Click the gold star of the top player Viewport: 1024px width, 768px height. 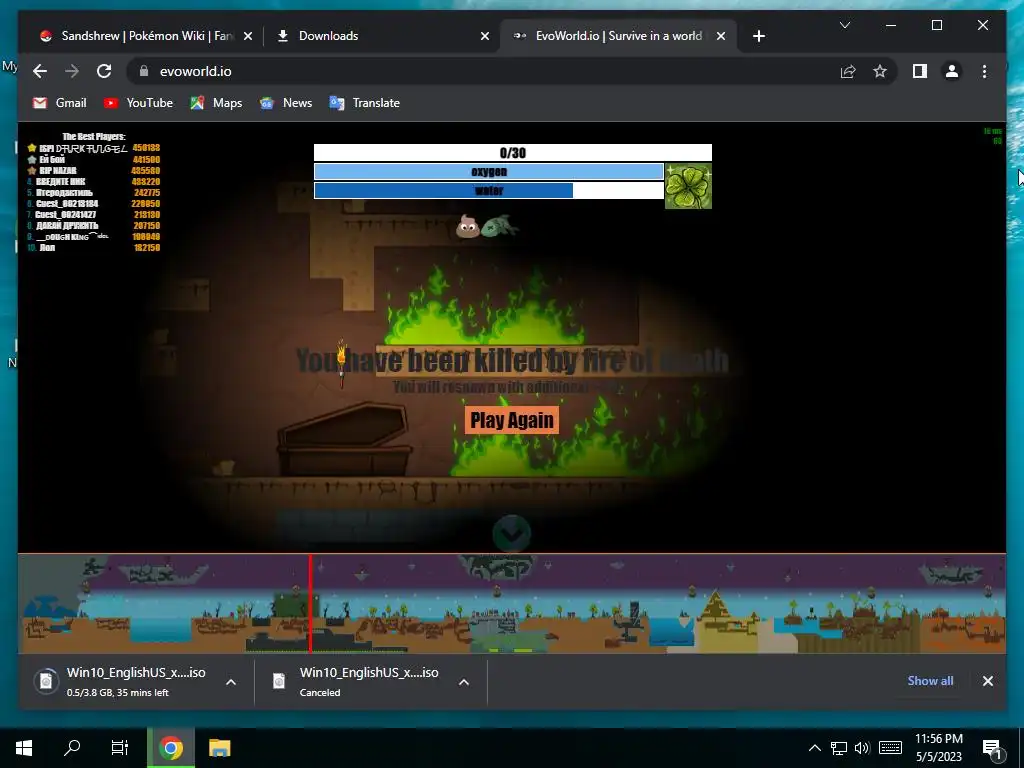click(x=31, y=148)
